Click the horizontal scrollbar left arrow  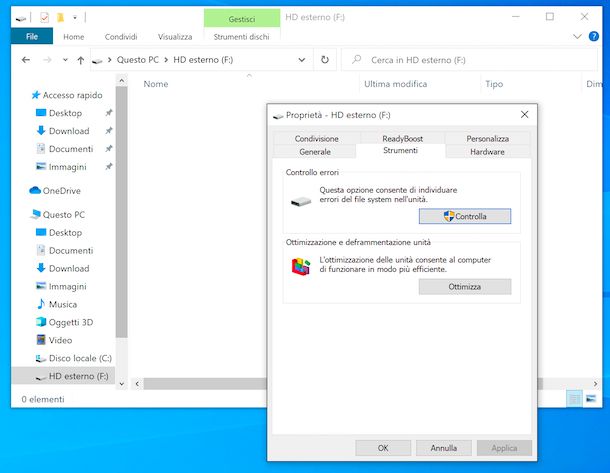point(137,384)
